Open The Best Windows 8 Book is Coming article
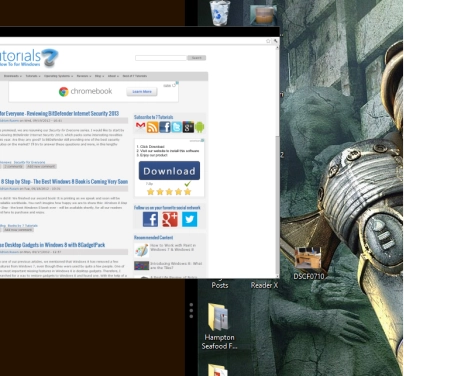Viewport: 468px width, 376px height. tap(64, 182)
